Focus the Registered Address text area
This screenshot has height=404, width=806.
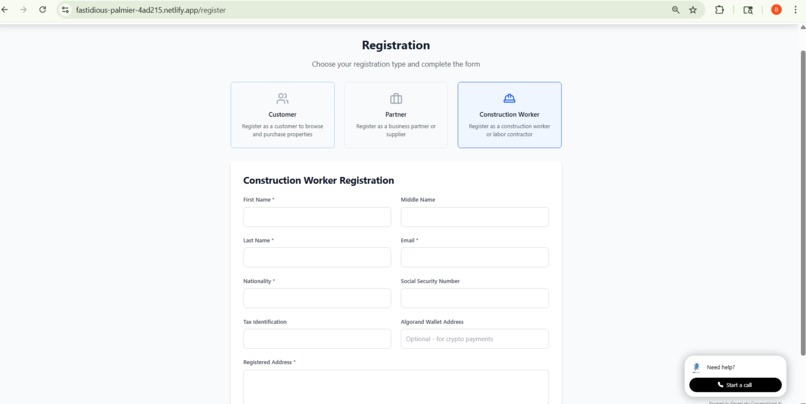[x=396, y=387]
